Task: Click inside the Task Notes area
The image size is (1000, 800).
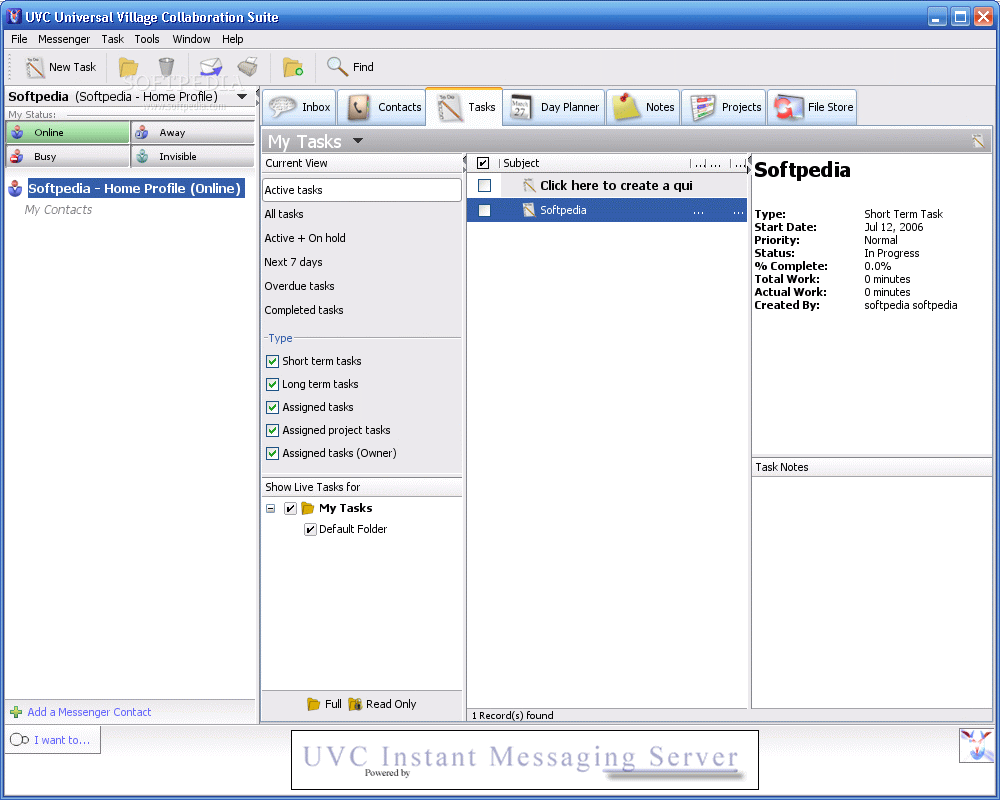Action: 871,592
